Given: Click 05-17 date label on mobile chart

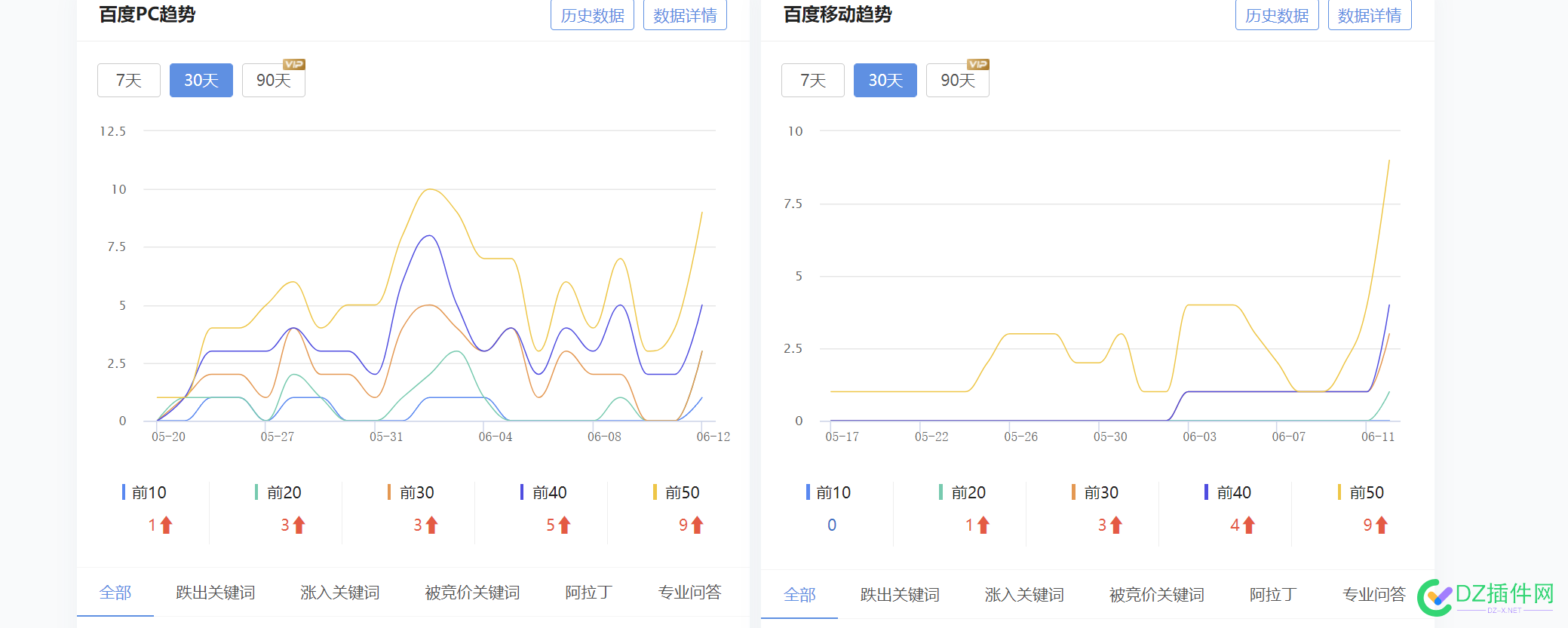Looking at the screenshot, I should (x=842, y=437).
